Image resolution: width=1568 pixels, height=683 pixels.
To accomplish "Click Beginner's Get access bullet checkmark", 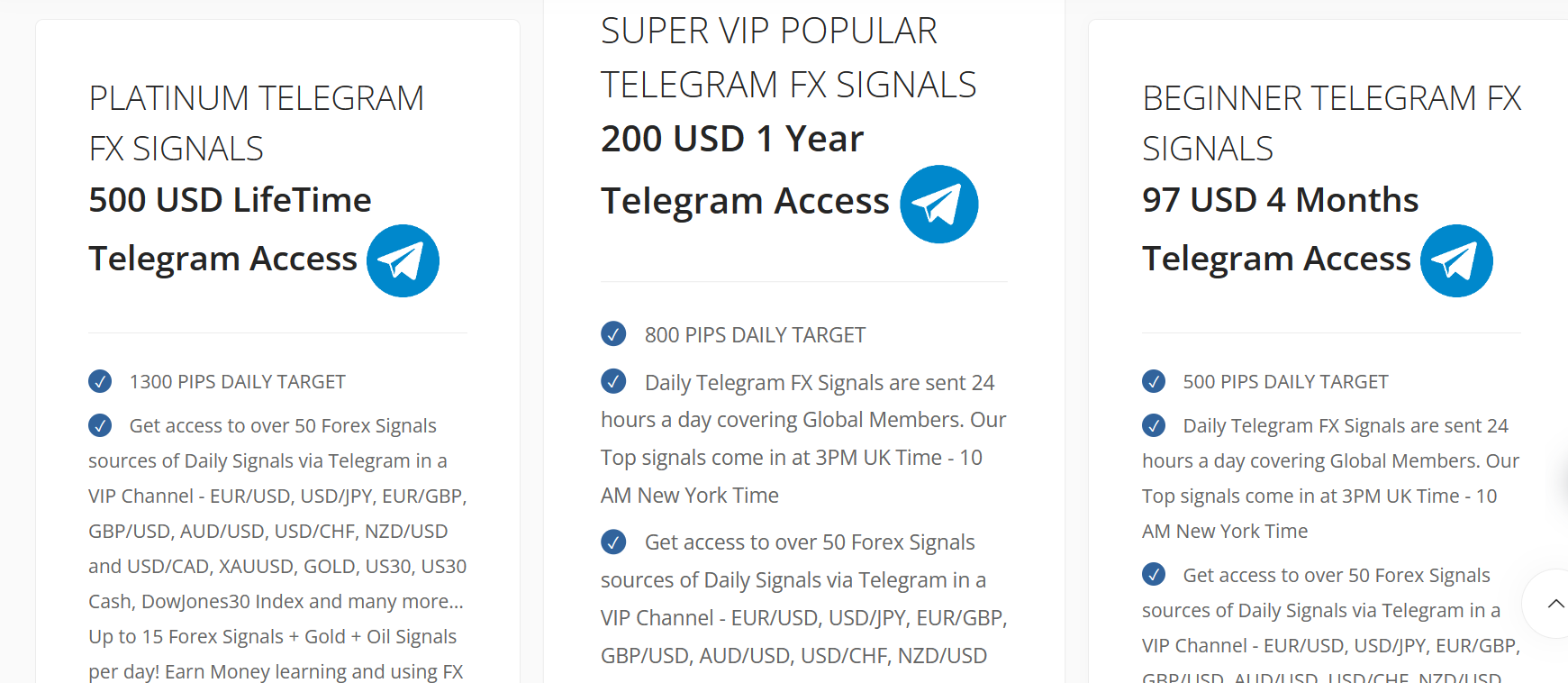I will 1153,575.
